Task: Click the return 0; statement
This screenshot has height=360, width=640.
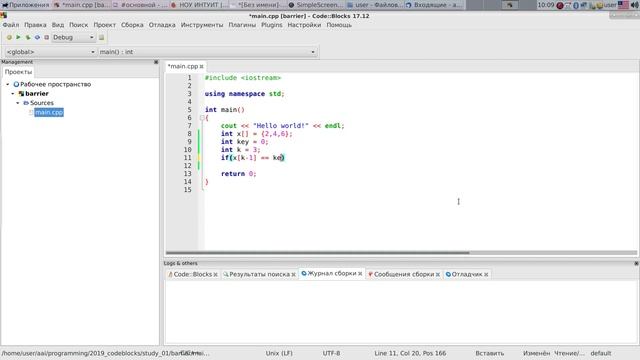Action: tap(239, 174)
